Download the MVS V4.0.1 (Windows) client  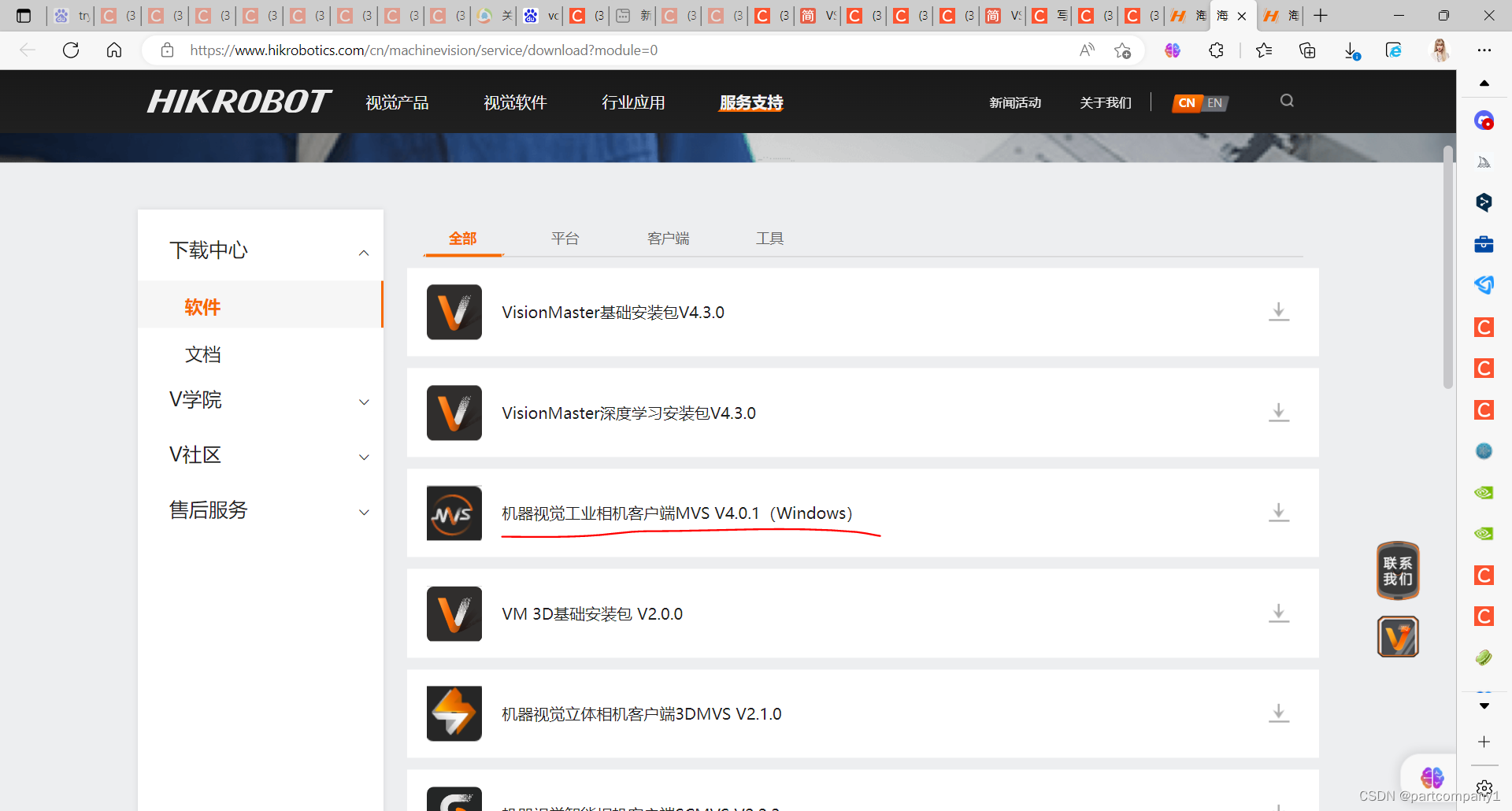[x=1279, y=513]
